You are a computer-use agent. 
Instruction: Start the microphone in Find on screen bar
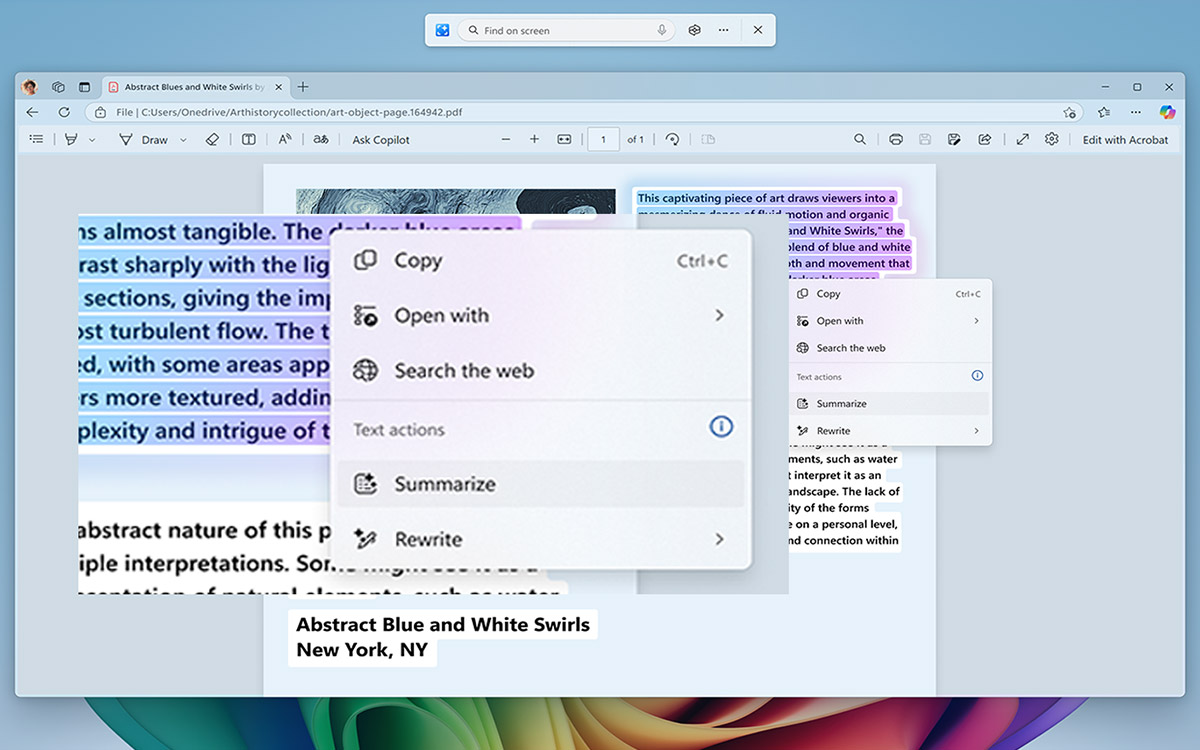click(660, 30)
